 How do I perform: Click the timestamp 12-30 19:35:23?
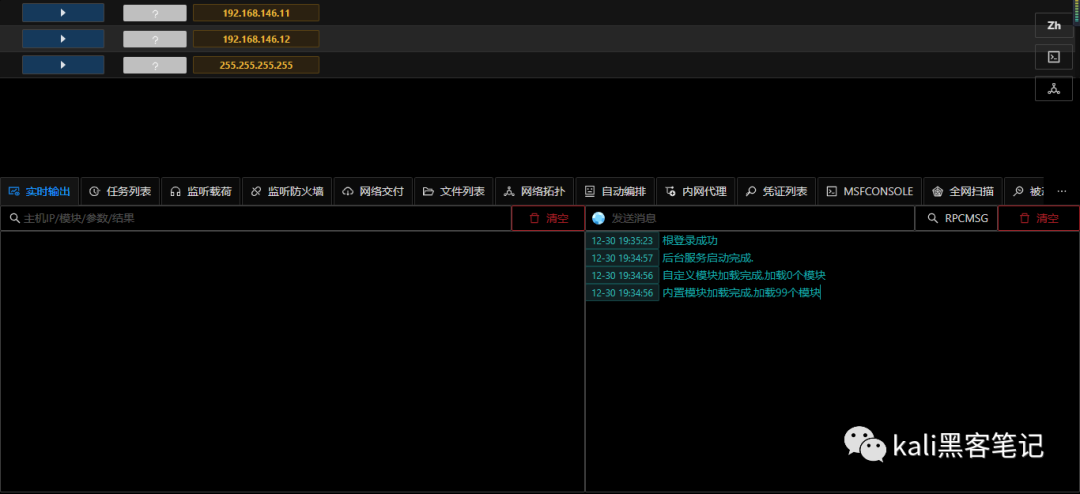(x=622, y=240)
